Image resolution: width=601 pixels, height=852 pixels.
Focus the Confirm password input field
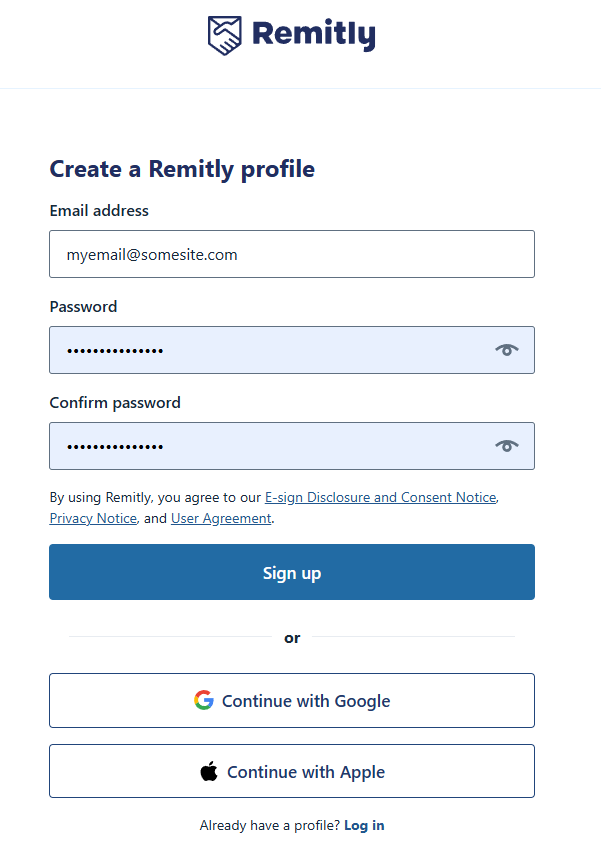(292, 446)
